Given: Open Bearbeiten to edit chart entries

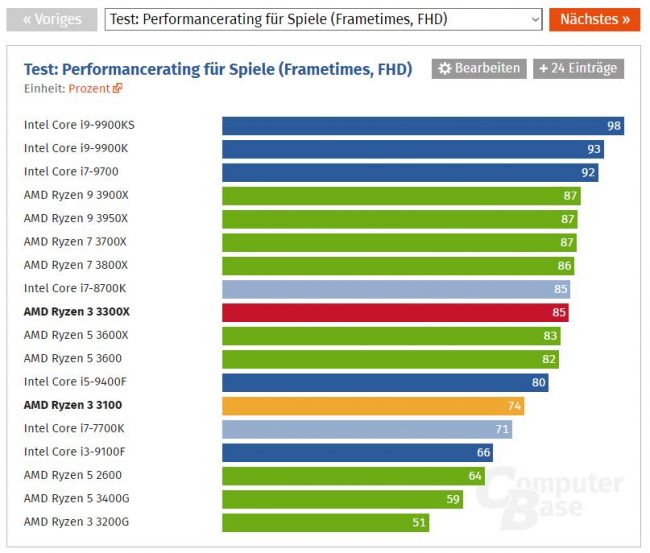Looking at the screenshot, I should [x=479, y=68].
